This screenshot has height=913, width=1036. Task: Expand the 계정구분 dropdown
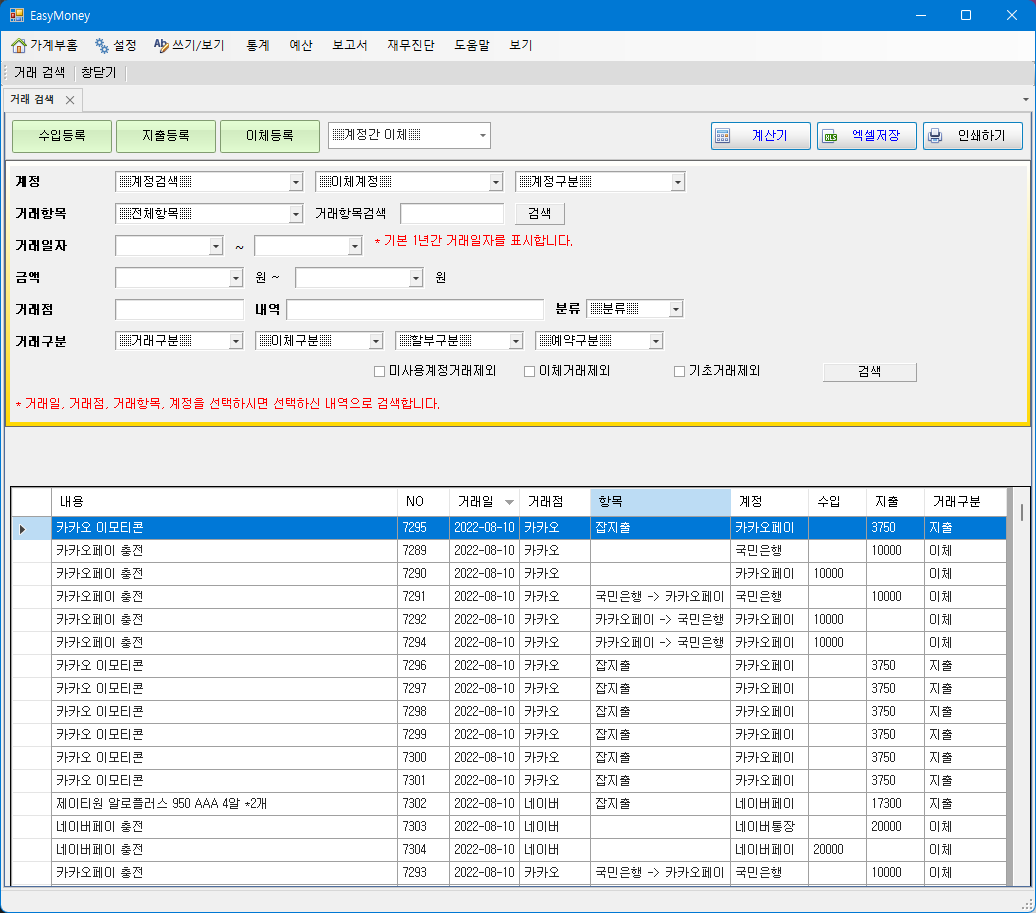point(677,182)
